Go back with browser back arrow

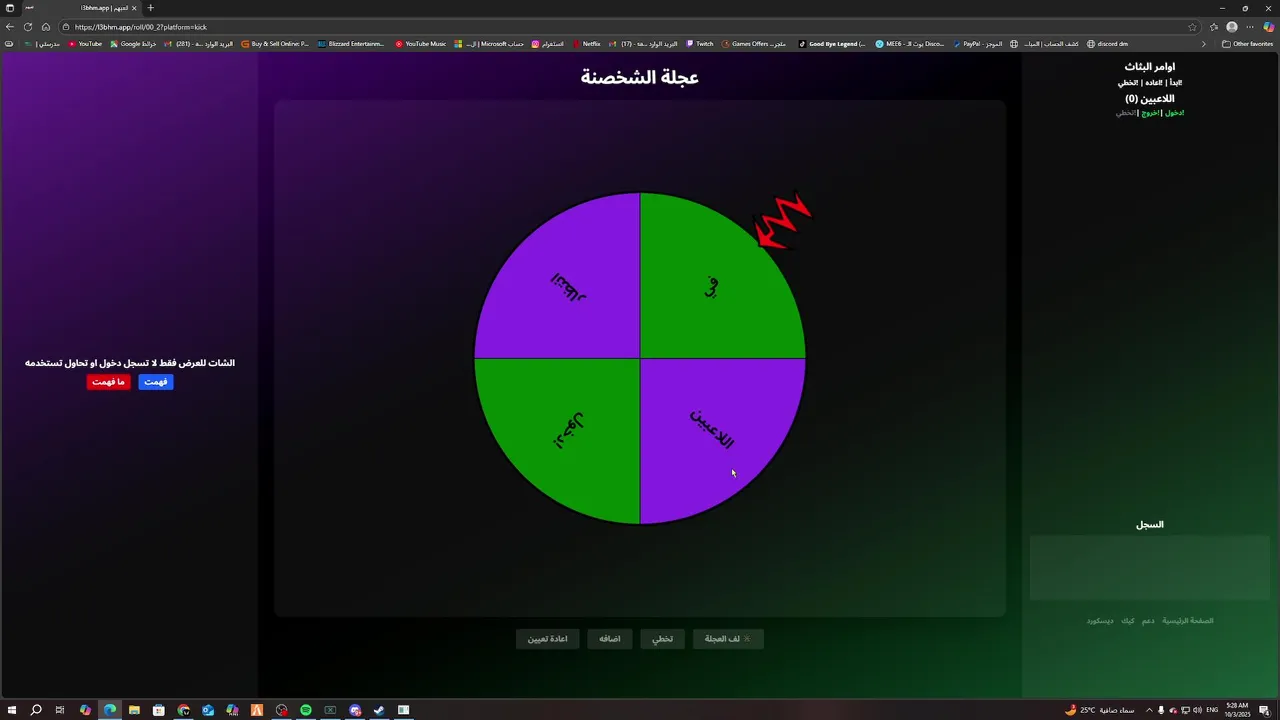[10, 27]
